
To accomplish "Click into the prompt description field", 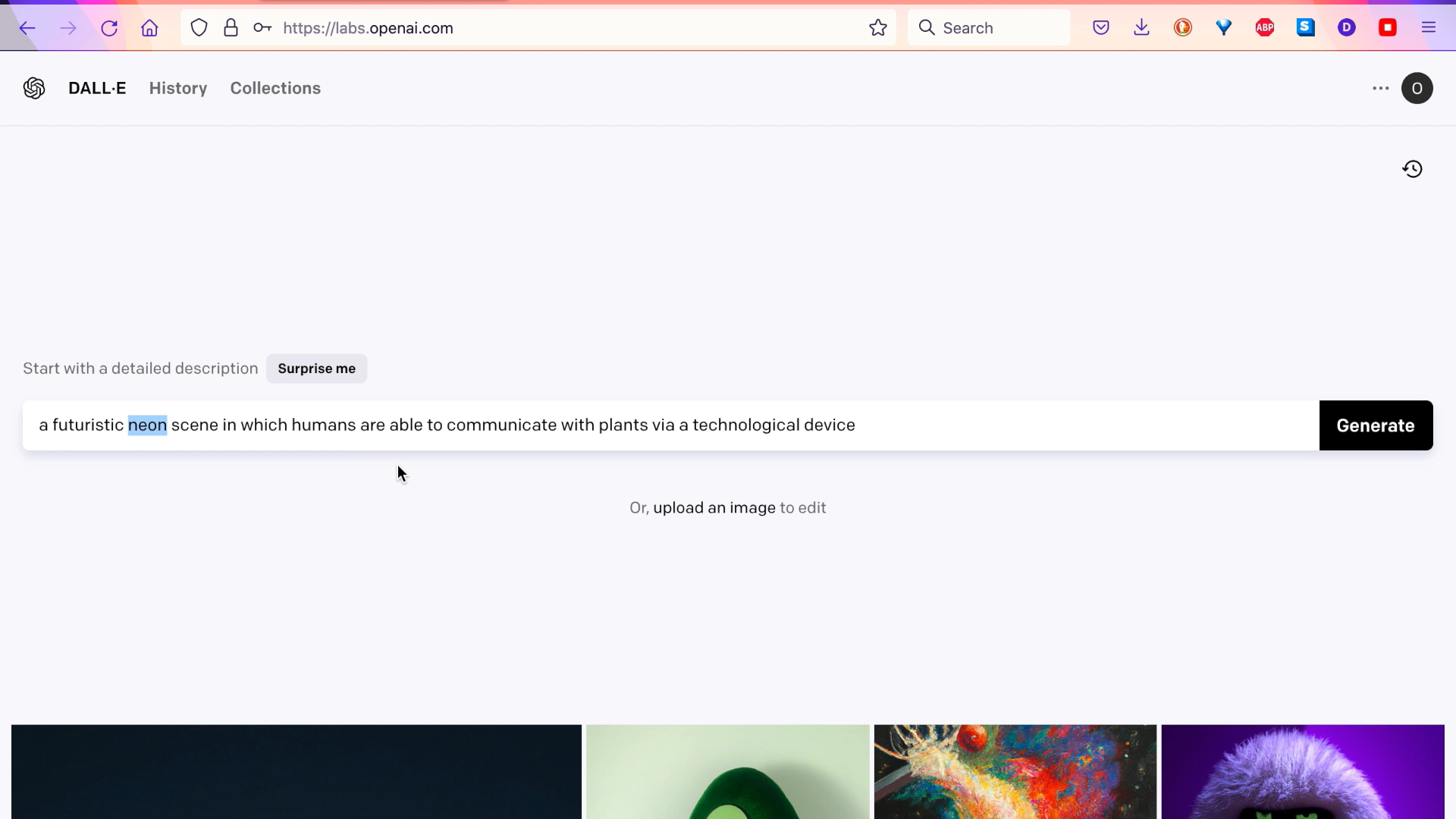I will (x=1062, y=425).
